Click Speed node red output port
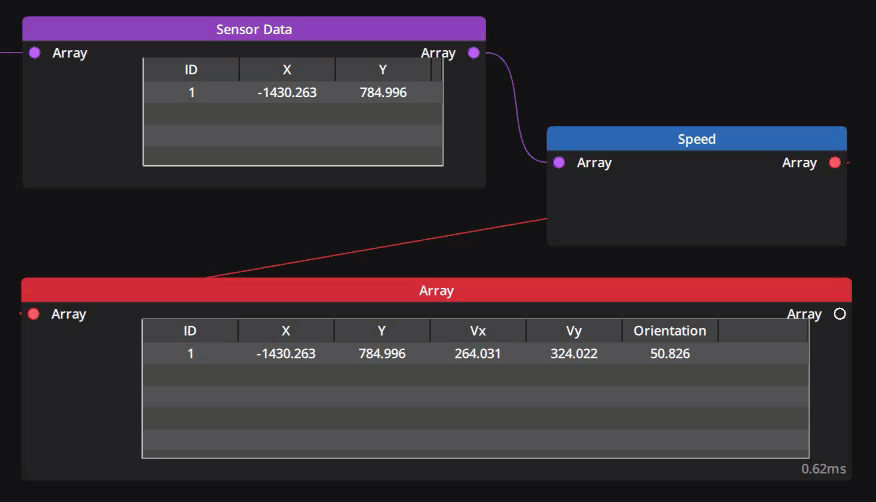Screen dimensions: 876x502 [835, 162]
